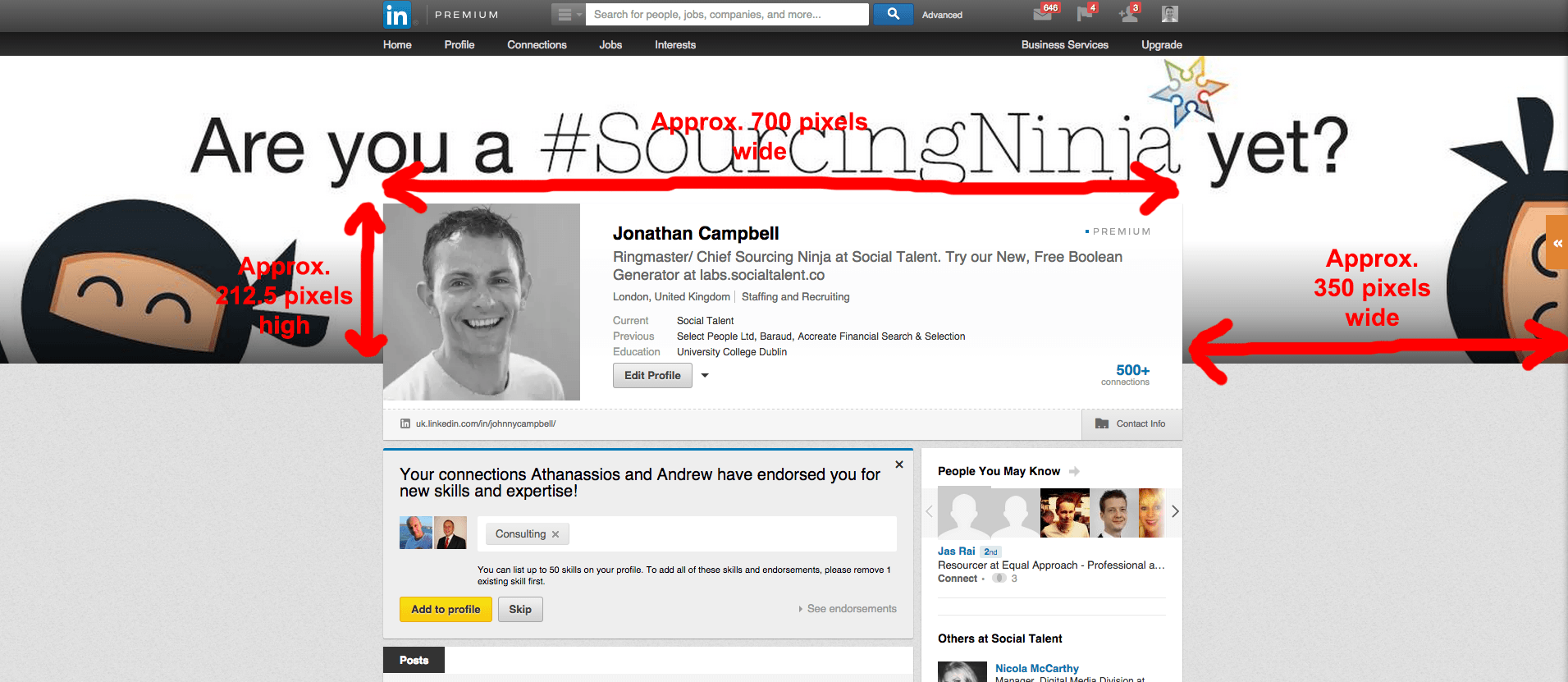Click the partially visible blonde woman photo
The height and width of the screenshot is (682, 1568).
[x=1151, y=513]
